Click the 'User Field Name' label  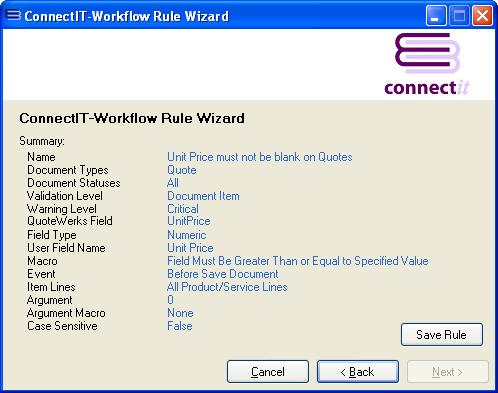(x=66, y=248)
